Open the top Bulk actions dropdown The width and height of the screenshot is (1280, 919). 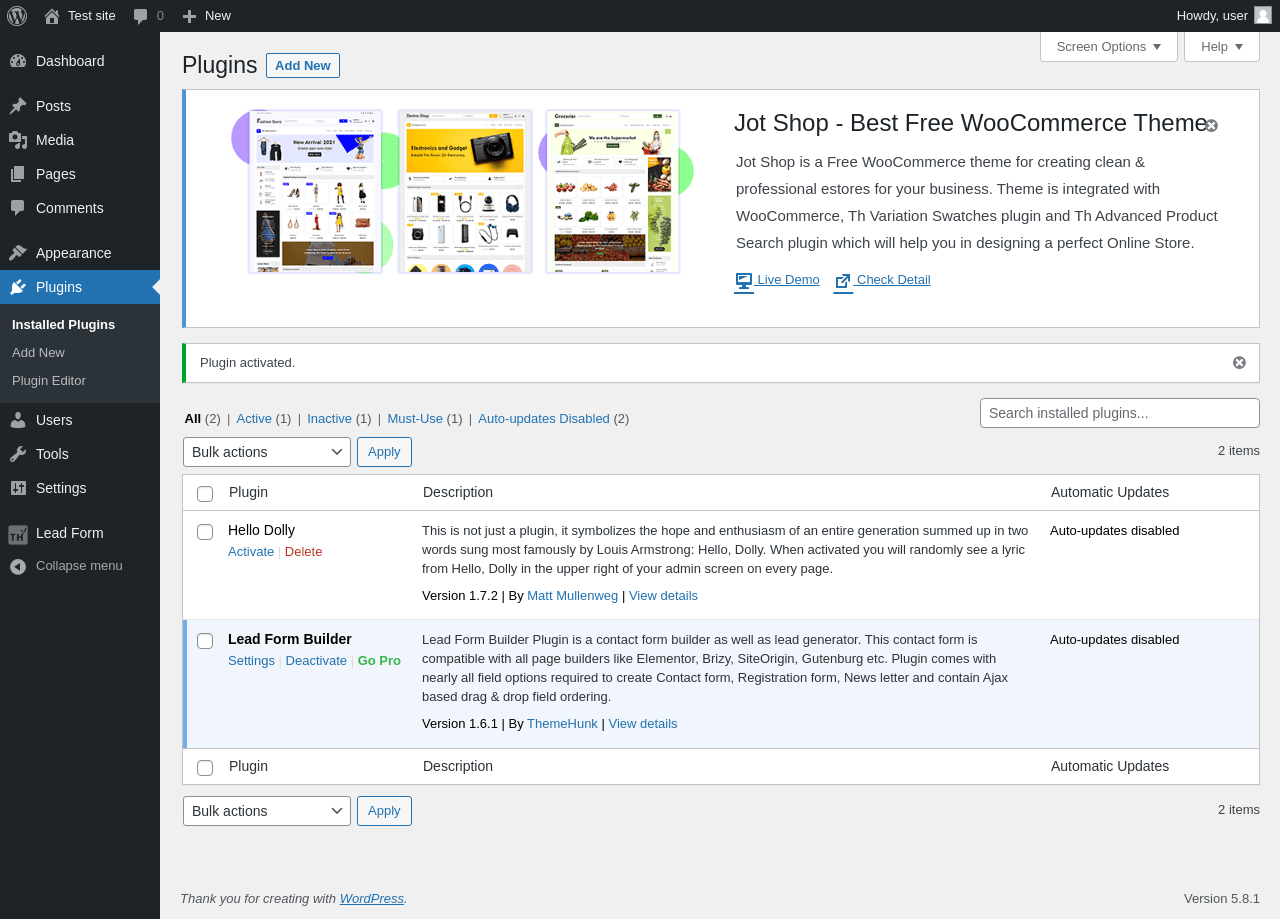[x=267, y=452]
